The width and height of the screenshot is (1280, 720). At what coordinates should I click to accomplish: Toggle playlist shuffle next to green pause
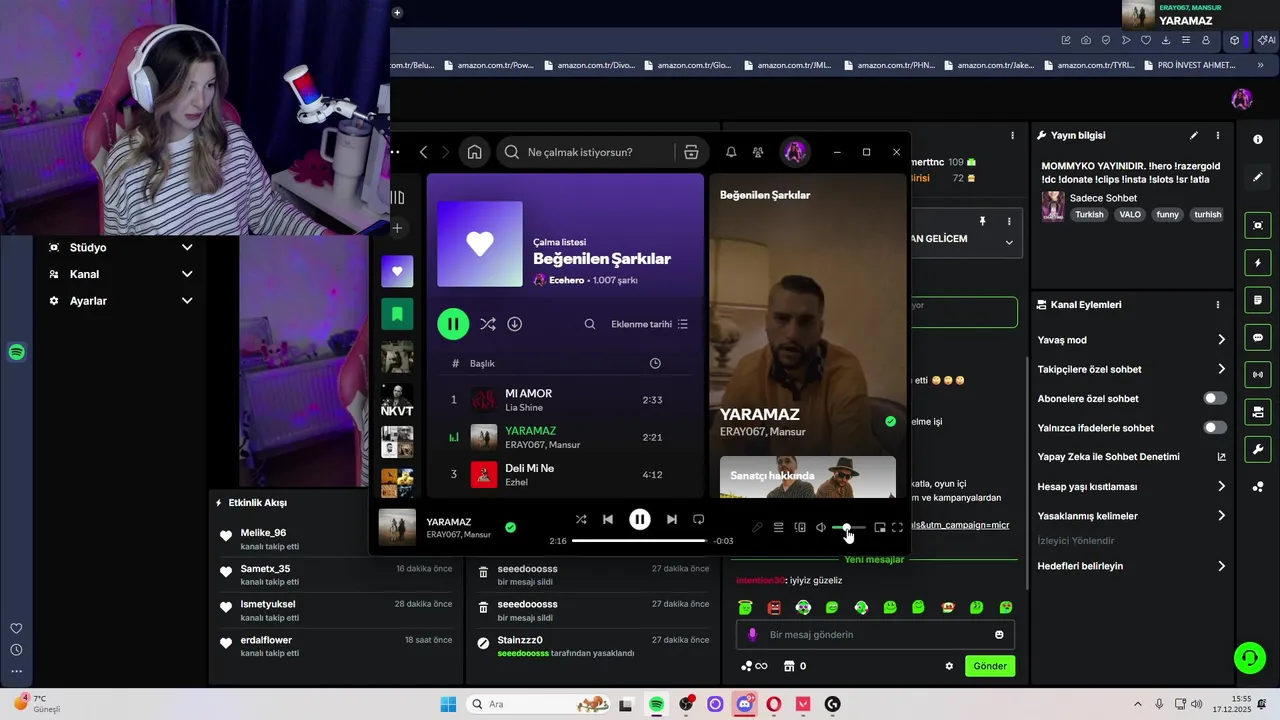click(487, 324)
